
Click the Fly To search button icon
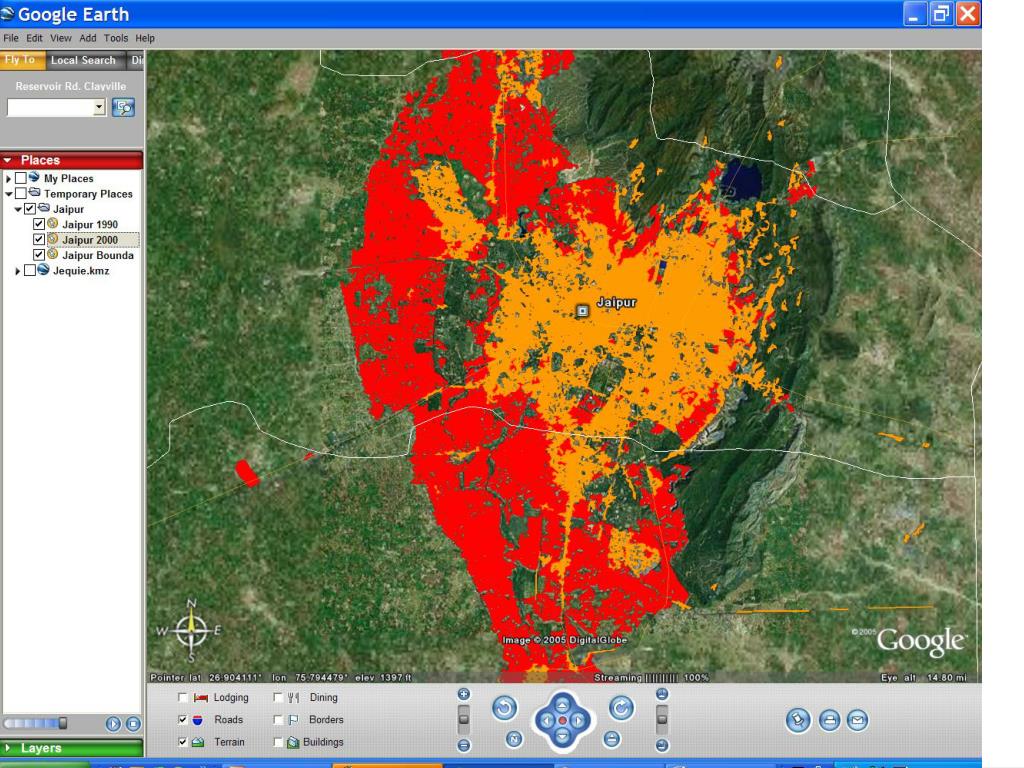click(123, 107)
